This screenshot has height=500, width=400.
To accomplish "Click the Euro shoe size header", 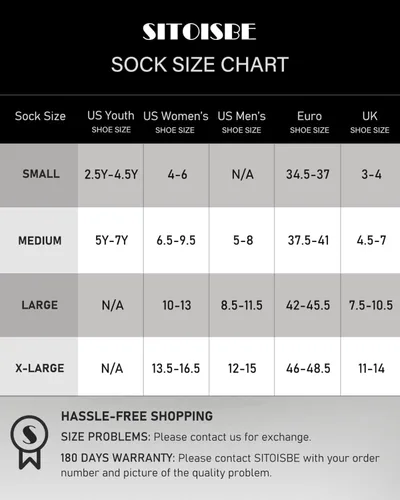I will 309,122.
